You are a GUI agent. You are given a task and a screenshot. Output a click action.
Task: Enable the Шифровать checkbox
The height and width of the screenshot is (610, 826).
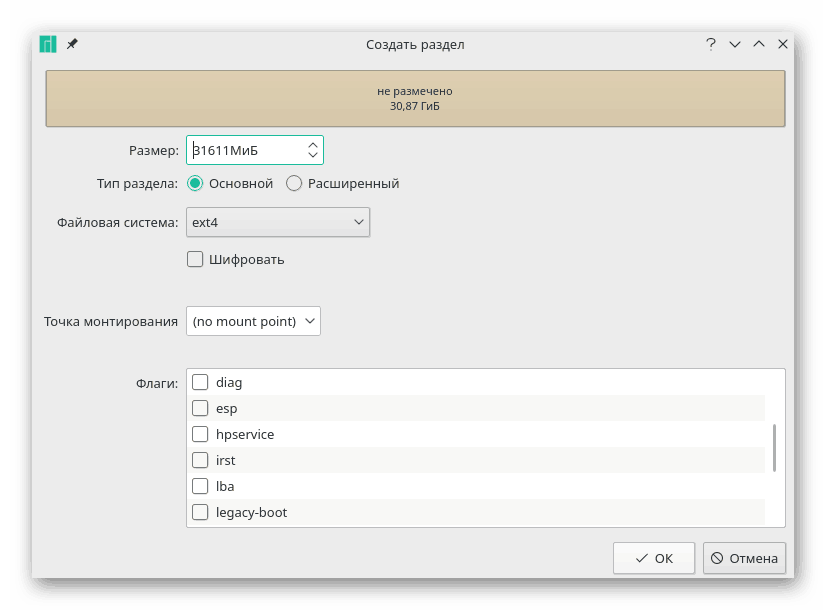[195, 259]
